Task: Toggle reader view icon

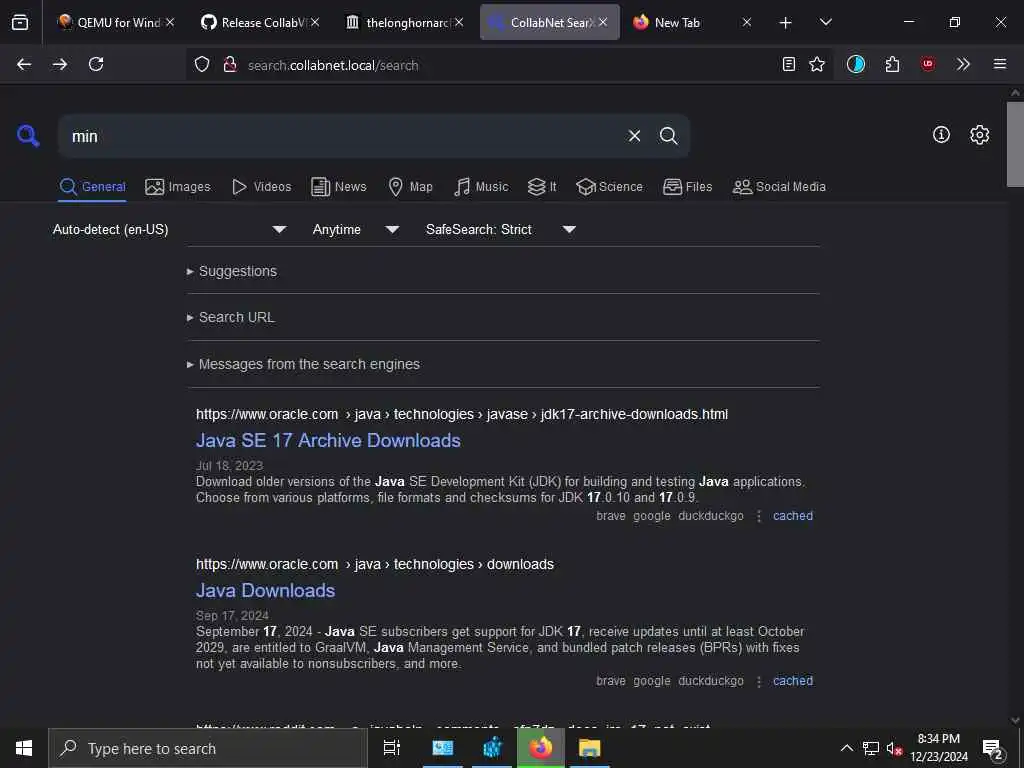Action: tap(789, 64)
